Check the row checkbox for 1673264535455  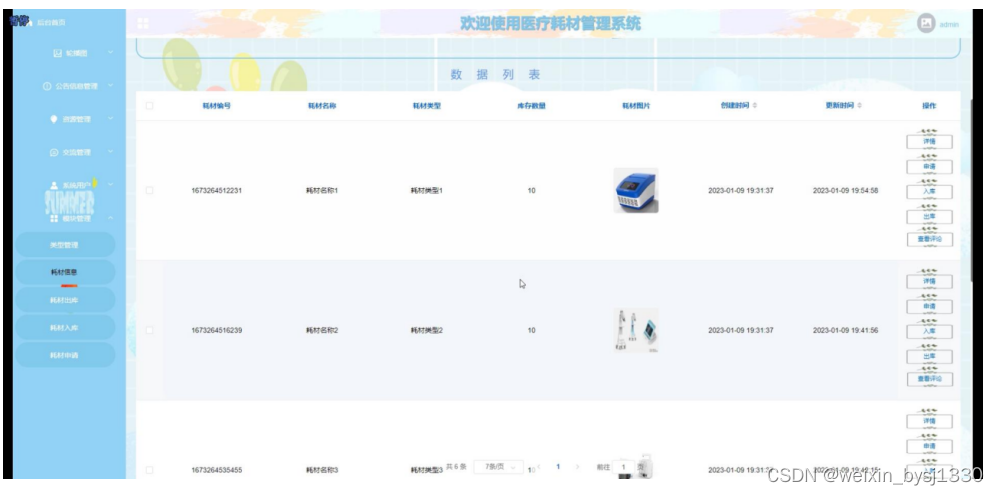point(149,470)
